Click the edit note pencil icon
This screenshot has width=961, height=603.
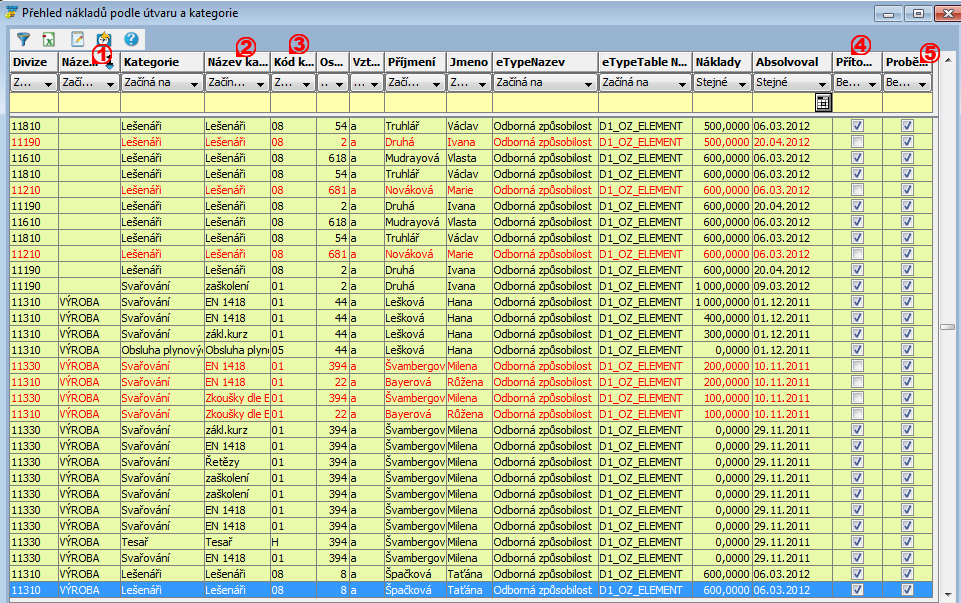78,39
